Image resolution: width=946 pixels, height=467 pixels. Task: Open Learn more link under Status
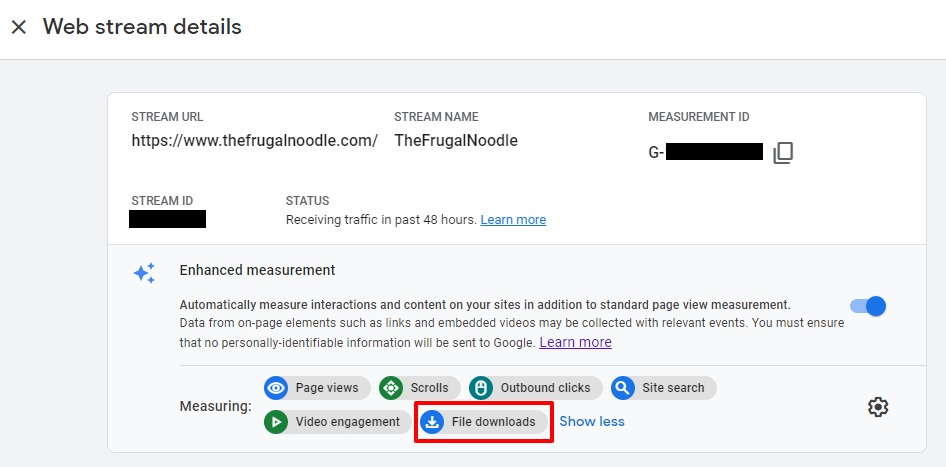click(x=513, y=220)
